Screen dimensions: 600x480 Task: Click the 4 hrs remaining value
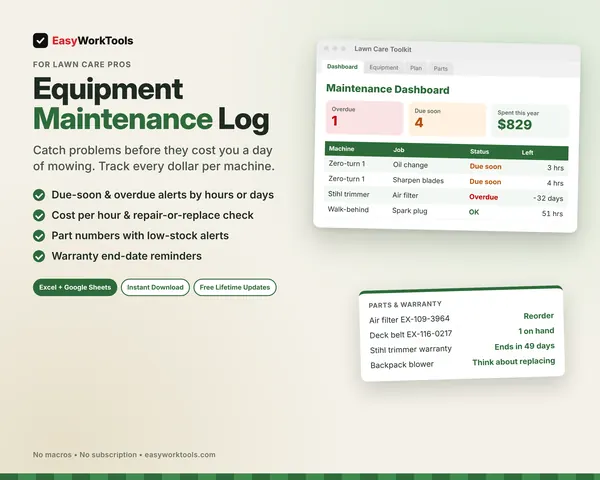[555, 183]
